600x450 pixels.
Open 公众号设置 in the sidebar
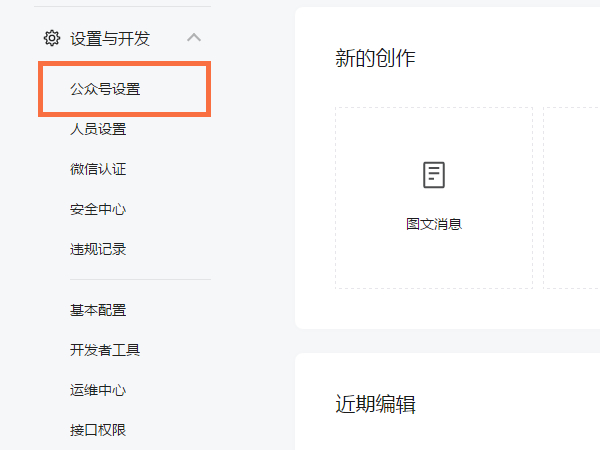click(x=105, y=89)
